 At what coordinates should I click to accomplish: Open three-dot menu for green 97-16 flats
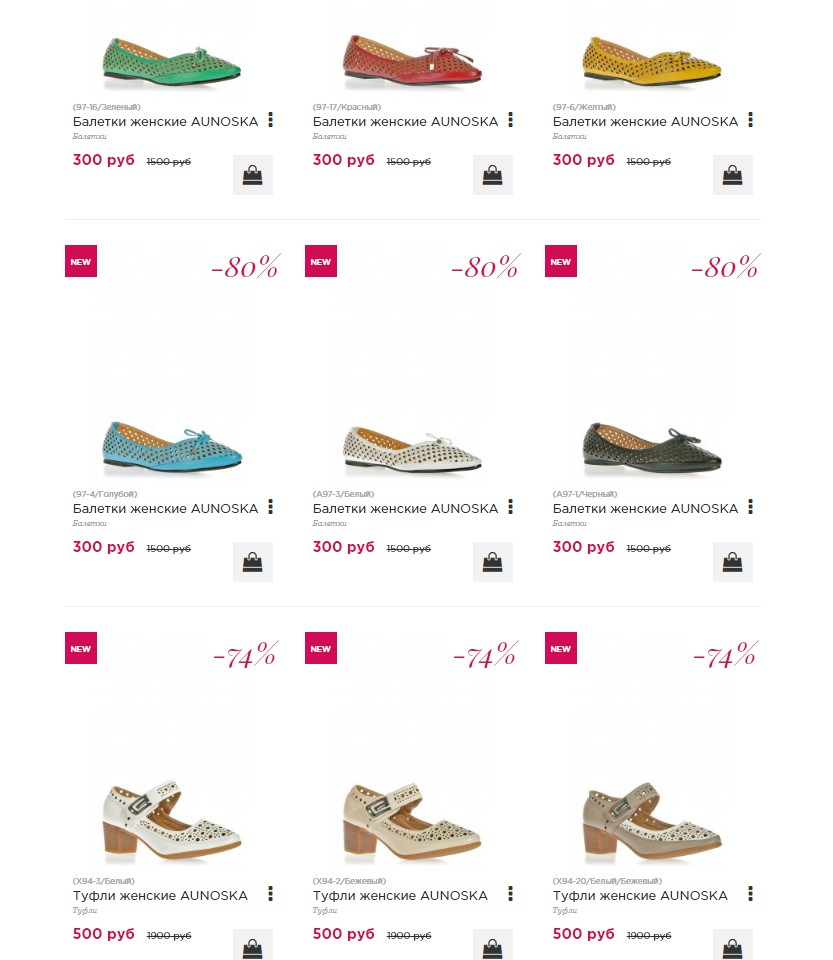coord(271,120)
